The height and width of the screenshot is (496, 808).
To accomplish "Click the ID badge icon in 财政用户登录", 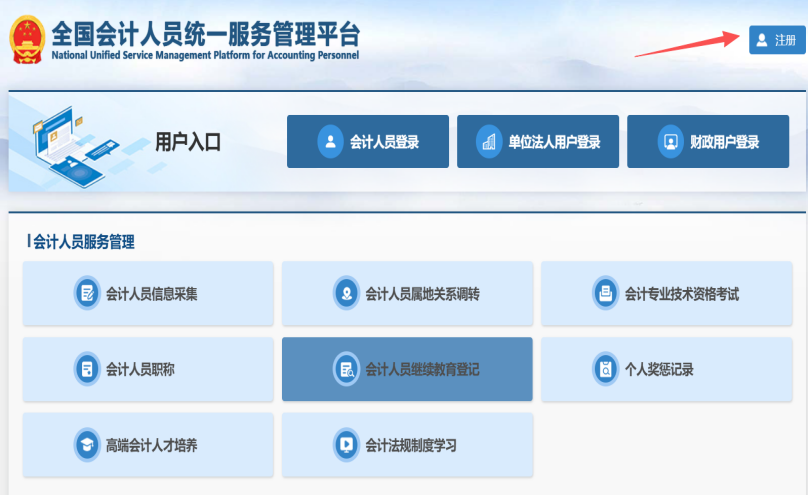I will point(670,142).
